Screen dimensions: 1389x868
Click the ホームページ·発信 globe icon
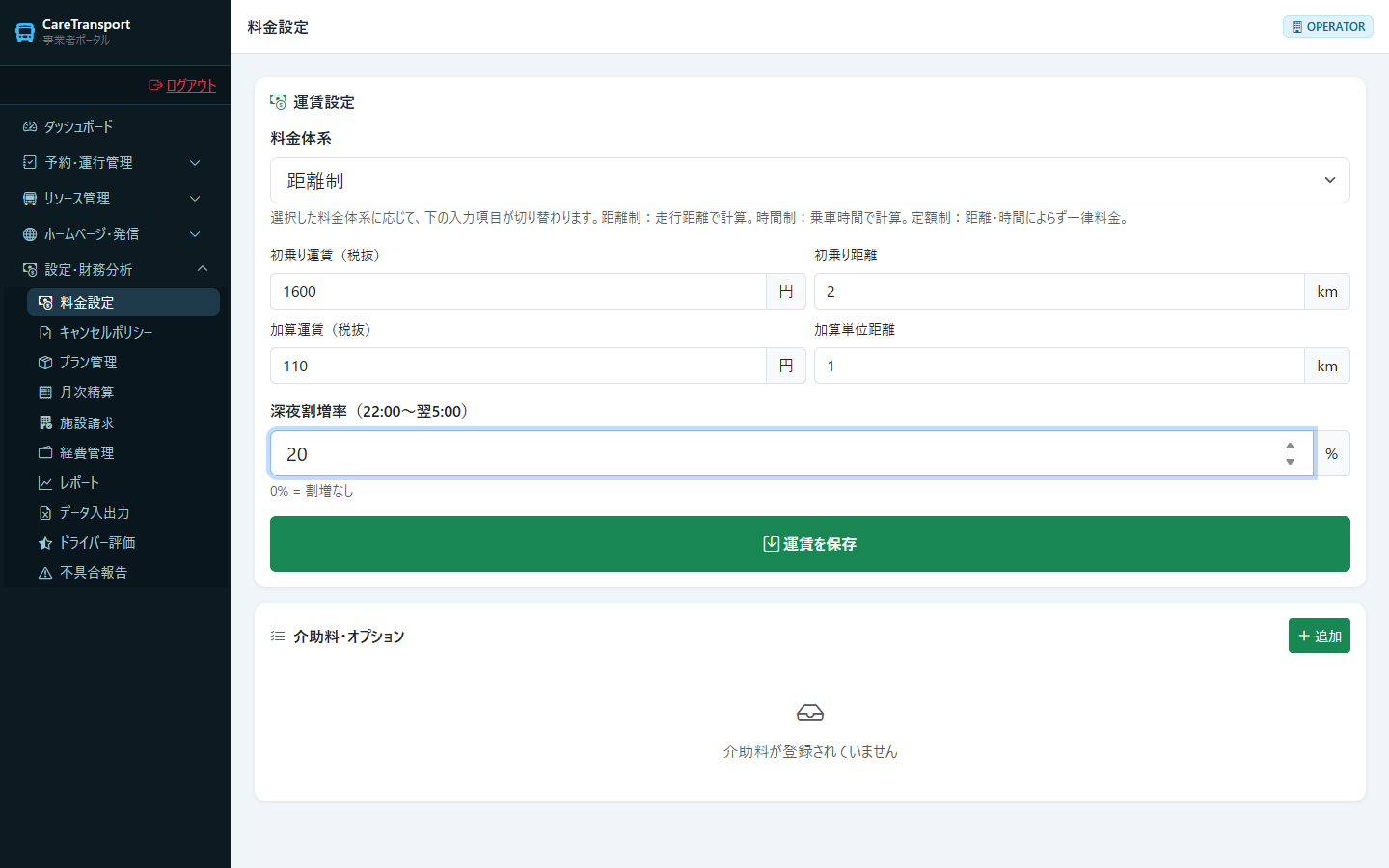[x=30, y=234]
